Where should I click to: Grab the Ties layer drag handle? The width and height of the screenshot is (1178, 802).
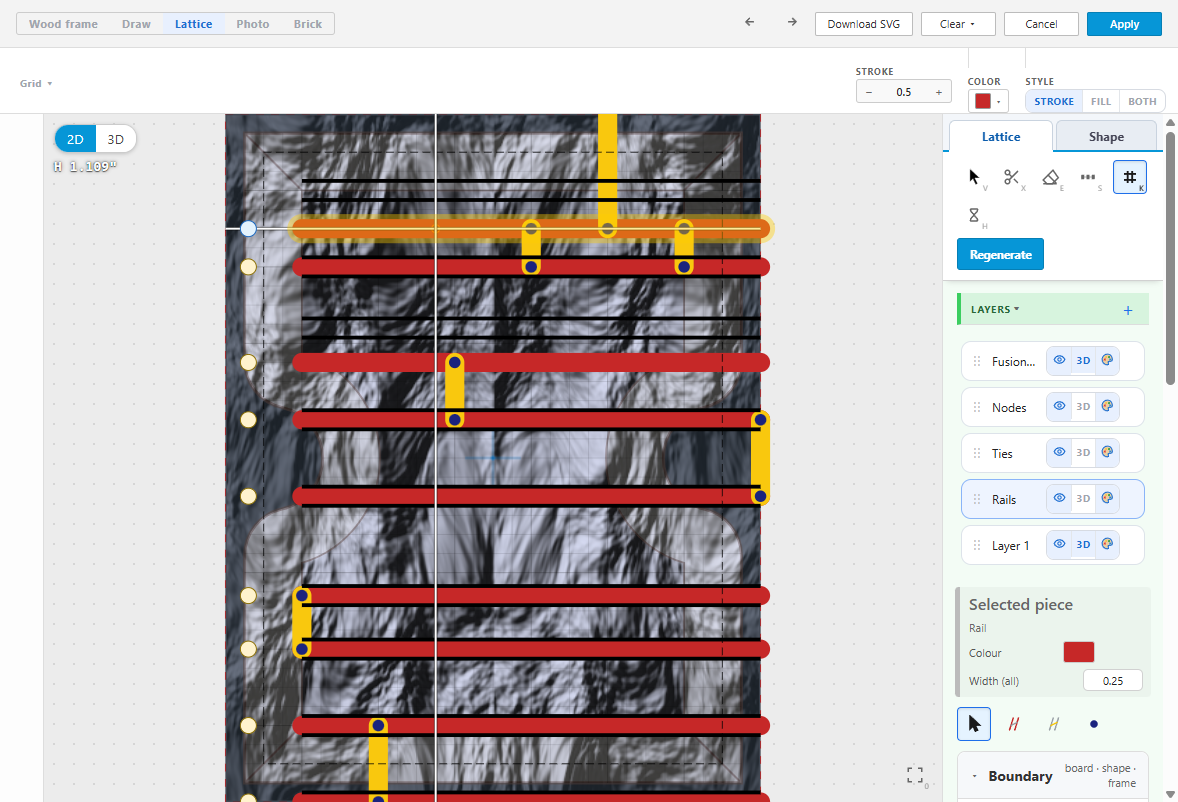[977, 453]
